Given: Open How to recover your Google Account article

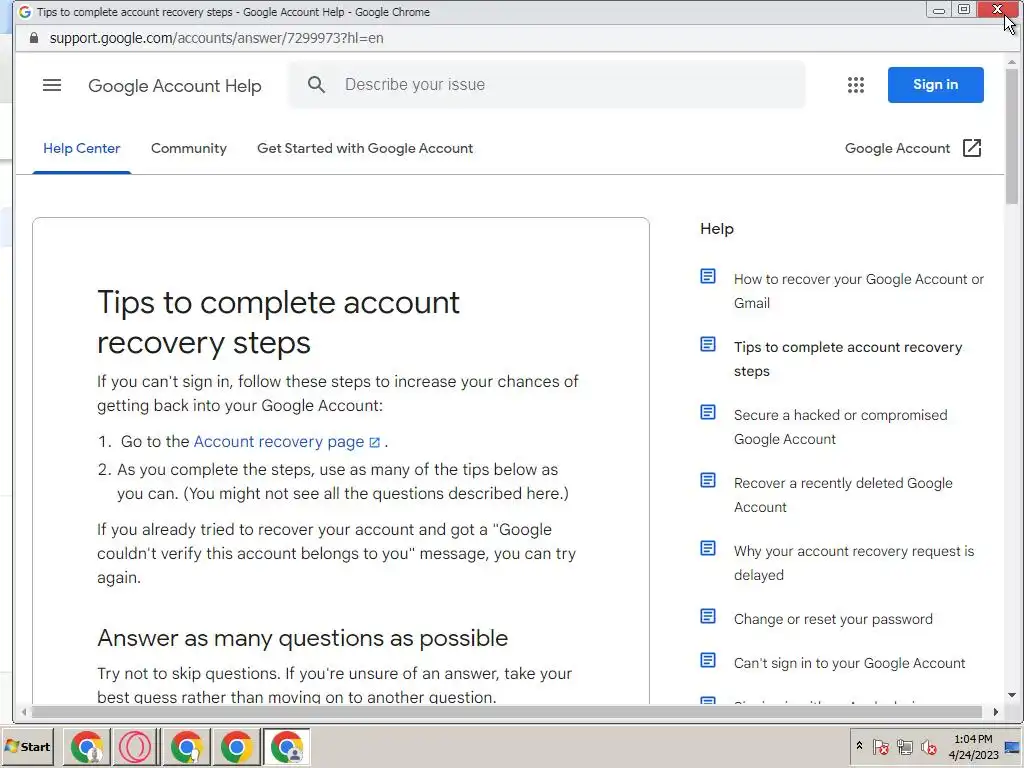Looking at the screenshot, I should click(859, 291).
